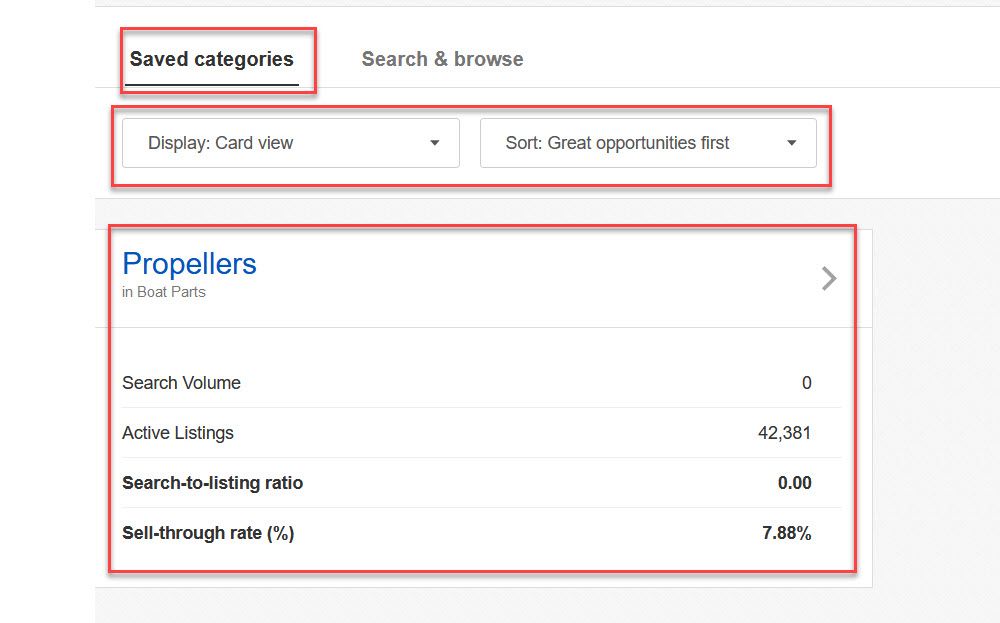Open the Display: Card view dropdown
This screenshot has height=623, width=1000.
point(290,143)
